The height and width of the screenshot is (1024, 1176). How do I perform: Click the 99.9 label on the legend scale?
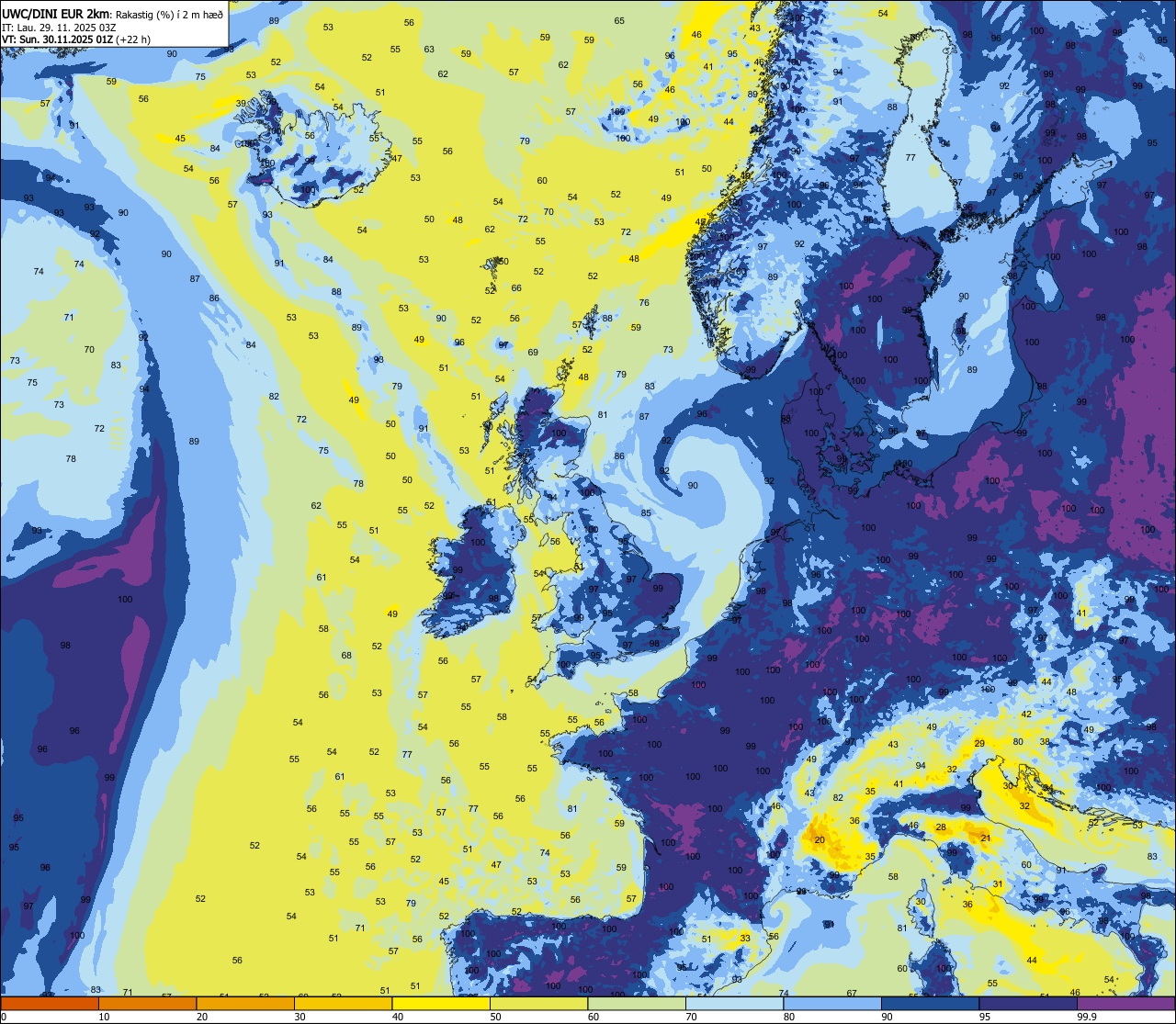1087,1017
